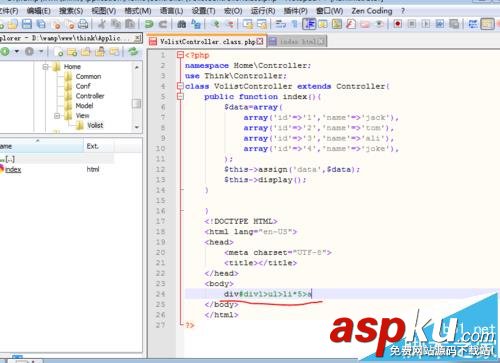The image size is (500, 363).
Task: Open the 插件(P) menu
Action: click(x=296, y=11)
